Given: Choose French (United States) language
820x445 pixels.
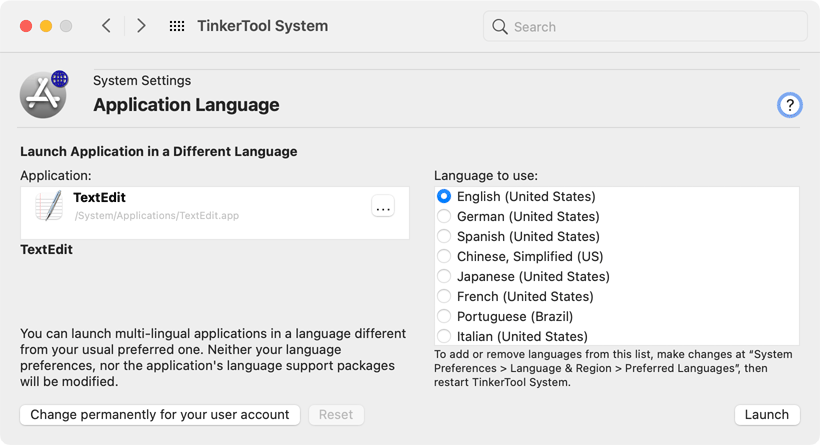Looking at the screenshot, I should tap(444, 296).
